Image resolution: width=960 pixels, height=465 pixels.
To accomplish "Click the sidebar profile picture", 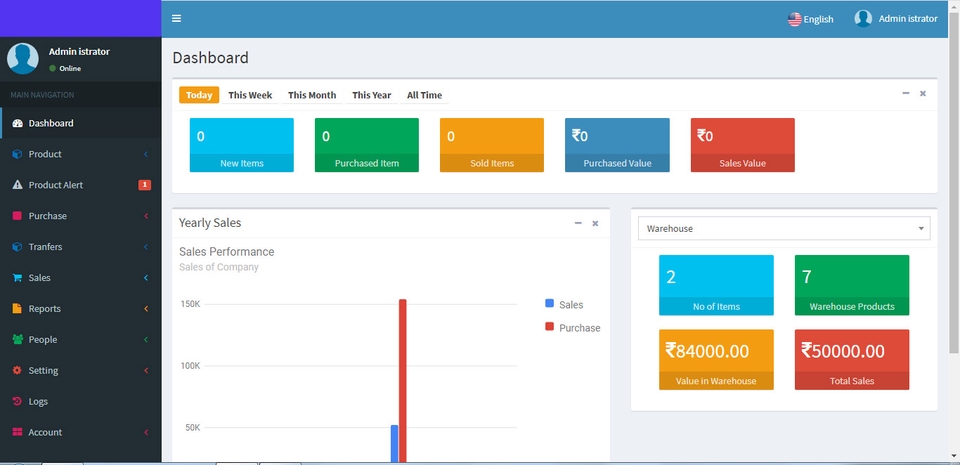I will (x=23, y=59).
